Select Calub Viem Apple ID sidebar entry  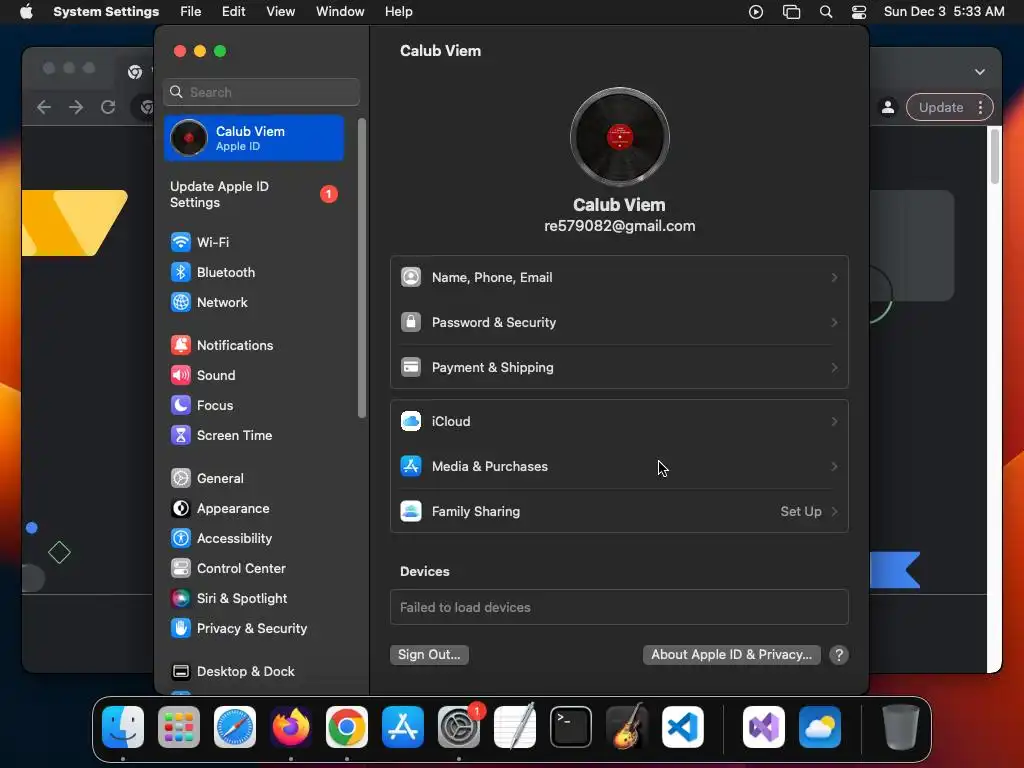click(254, 138)
